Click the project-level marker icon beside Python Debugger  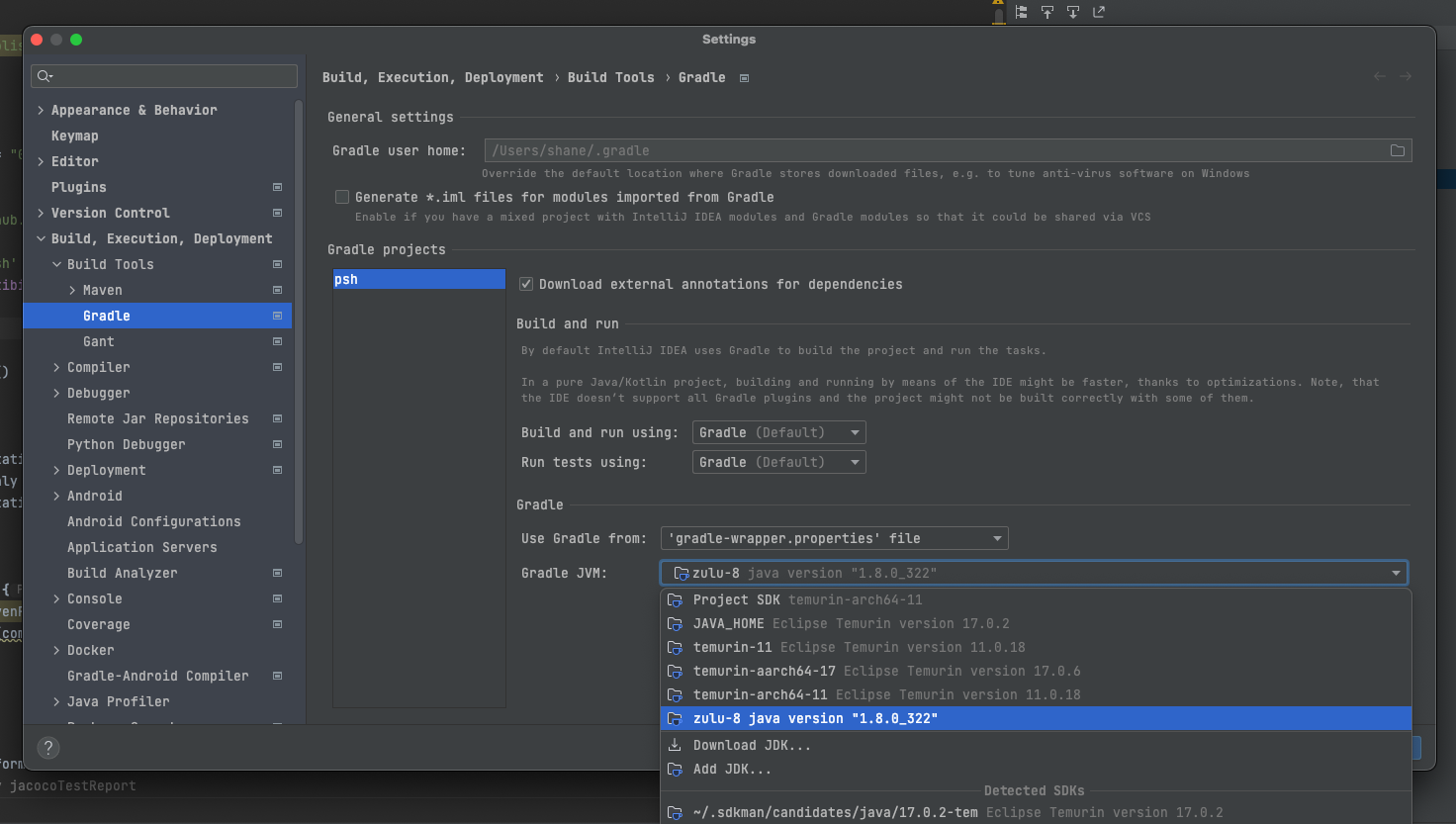point(277,444)
